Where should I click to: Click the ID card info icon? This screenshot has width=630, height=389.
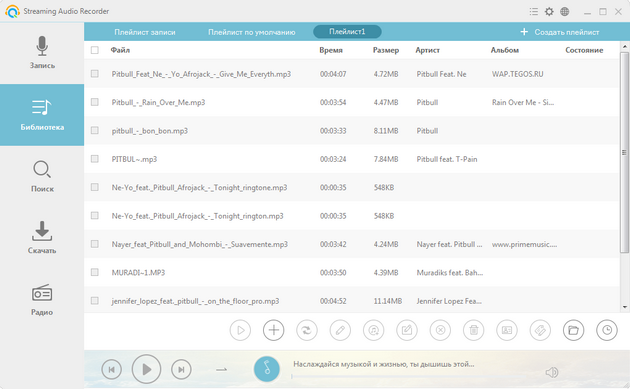point(507,330)
